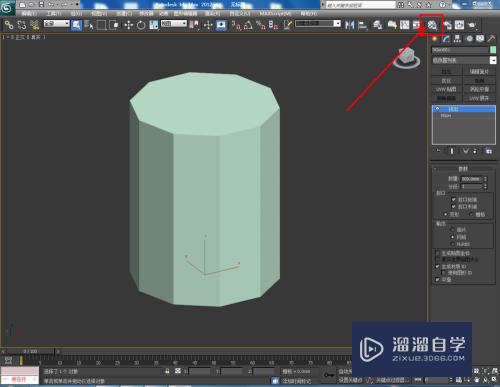The height and width of the screenshot is (387, 500).
Task: Open the Modifier List dropdown
Action: [464, 60]
